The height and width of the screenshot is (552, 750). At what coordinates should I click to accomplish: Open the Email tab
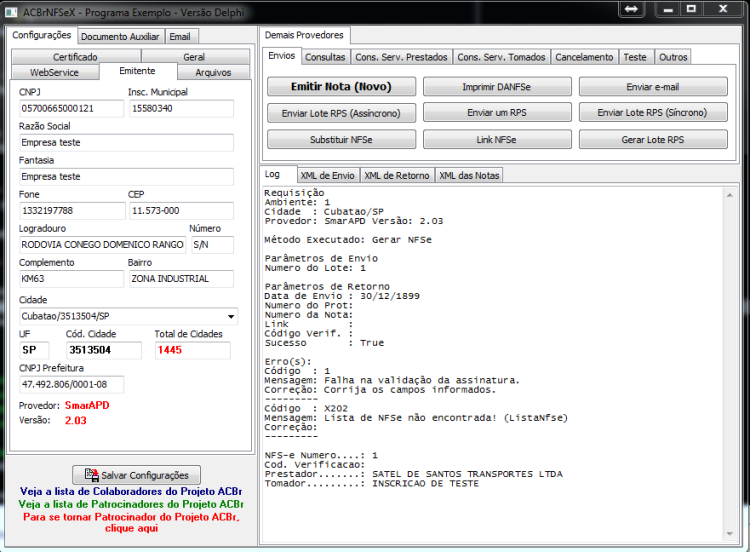180,37
